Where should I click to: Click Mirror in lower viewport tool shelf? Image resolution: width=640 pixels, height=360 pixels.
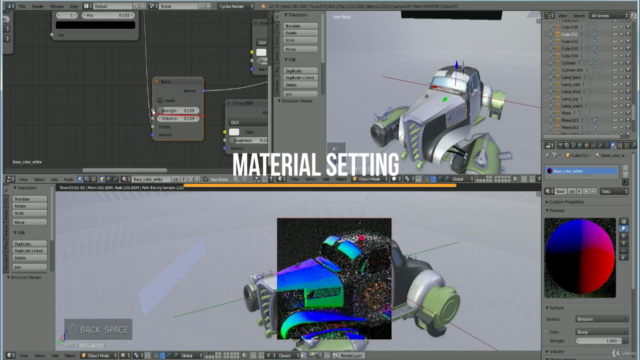tap(30, 222)
